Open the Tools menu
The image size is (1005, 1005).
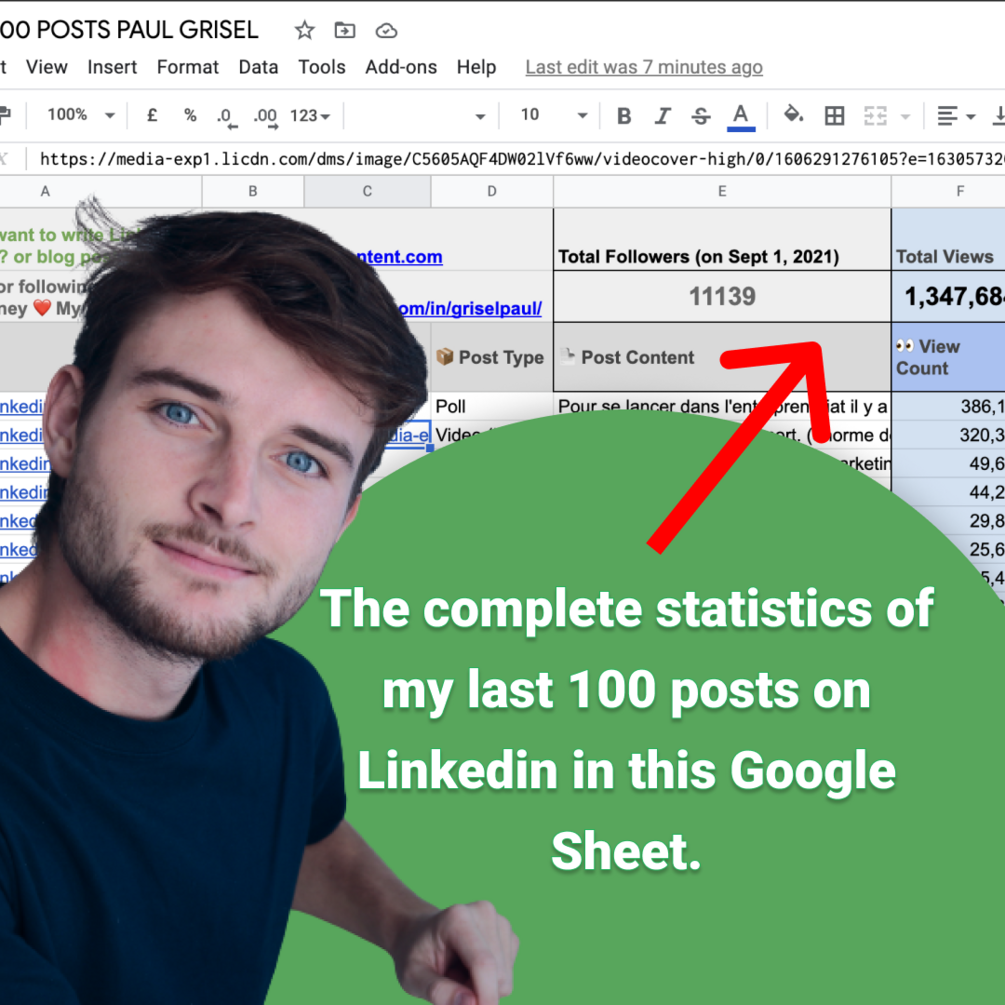point(322,67)
